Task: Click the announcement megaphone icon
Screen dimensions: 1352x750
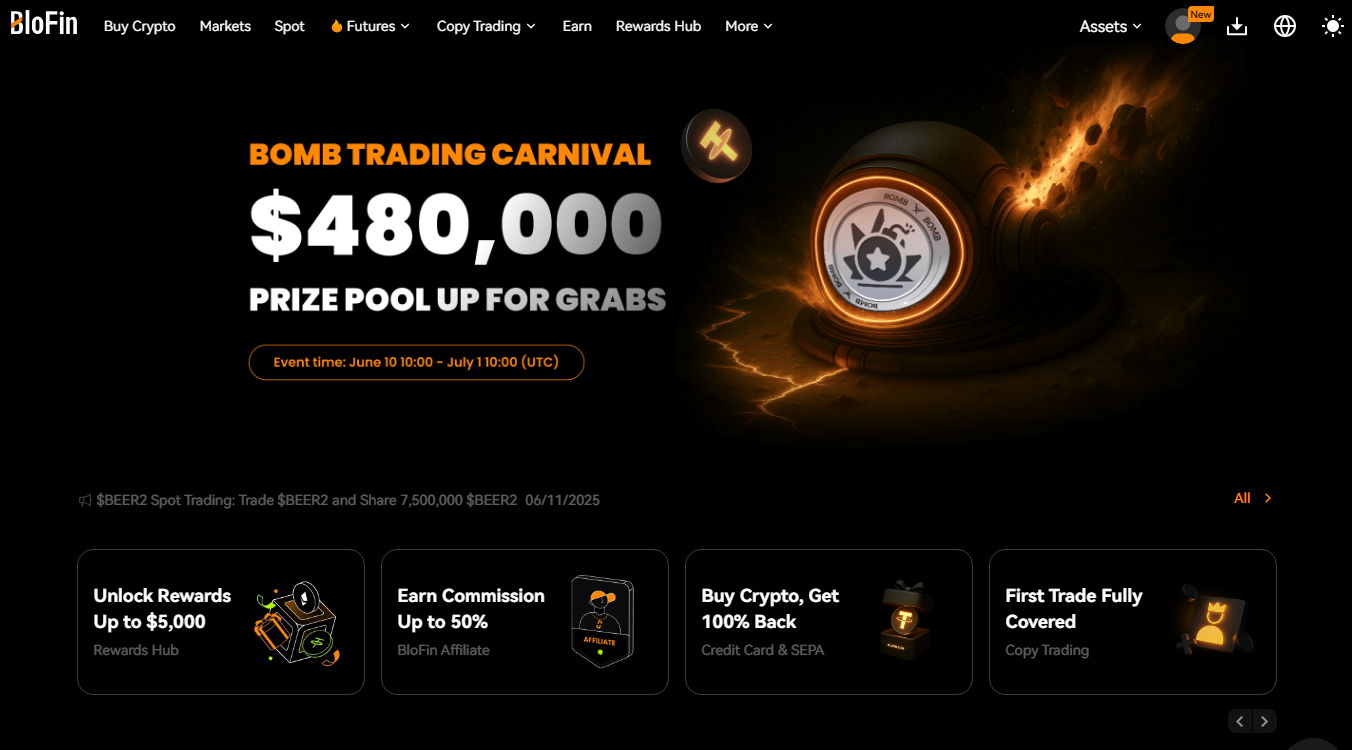Action: [x=85, y=500]
